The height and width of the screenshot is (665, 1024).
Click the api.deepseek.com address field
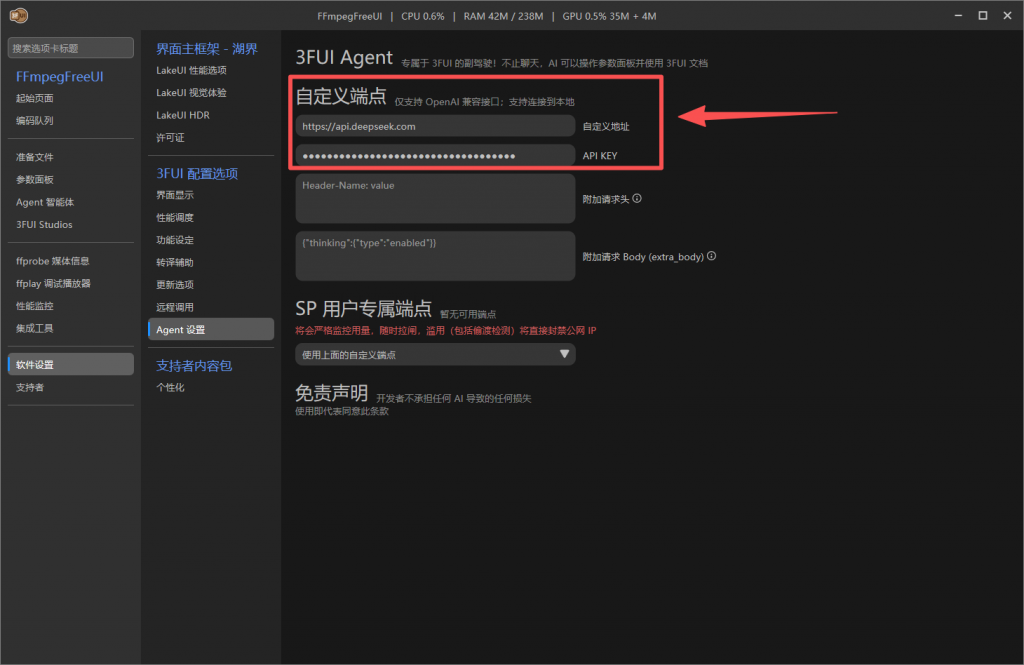pyautogui.click(x=435, y=126)
